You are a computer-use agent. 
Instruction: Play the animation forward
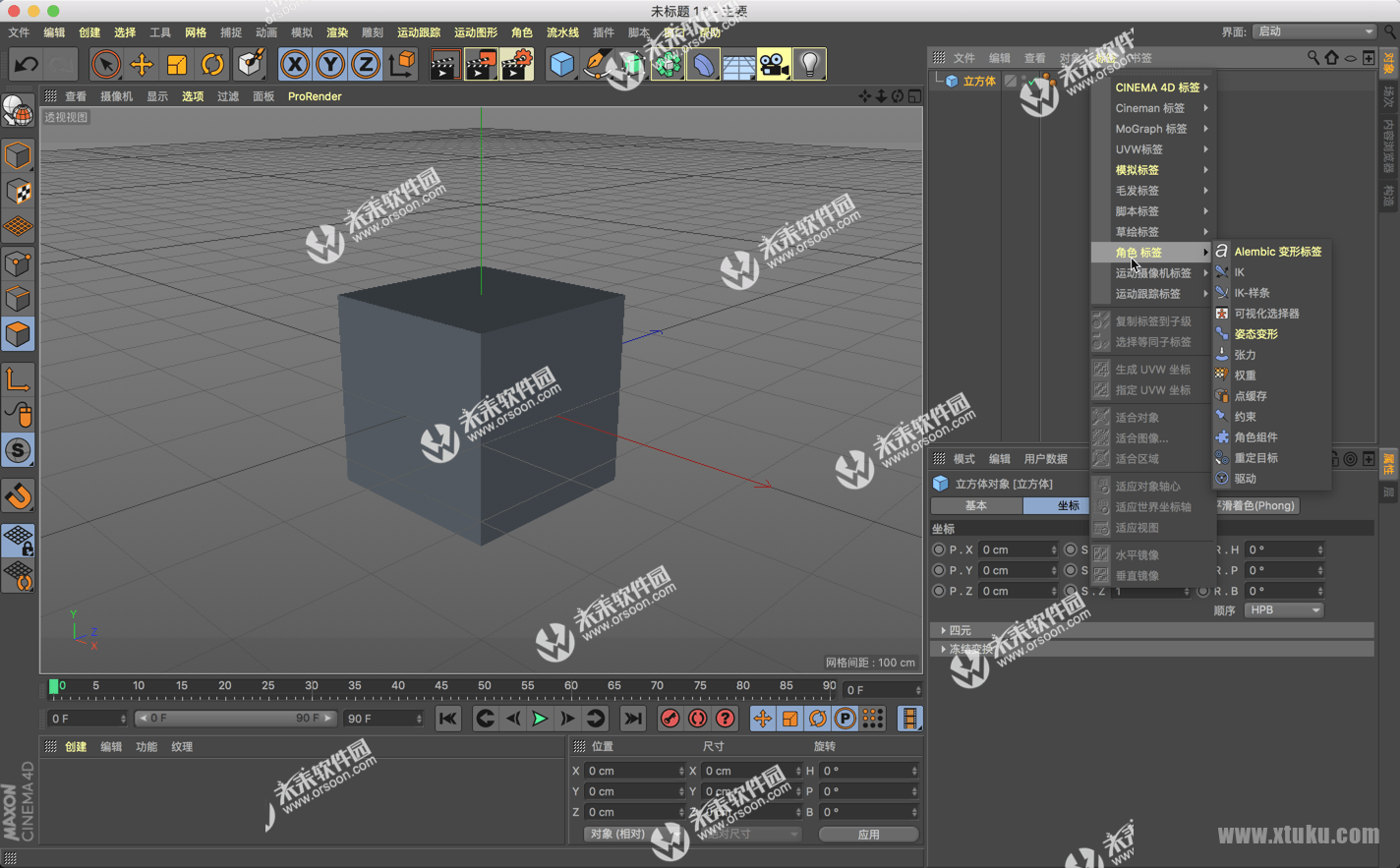pos(540,719)
